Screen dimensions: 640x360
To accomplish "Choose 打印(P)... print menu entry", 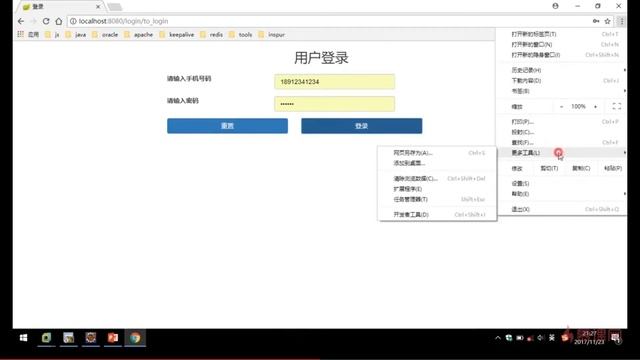I will 562,122.
